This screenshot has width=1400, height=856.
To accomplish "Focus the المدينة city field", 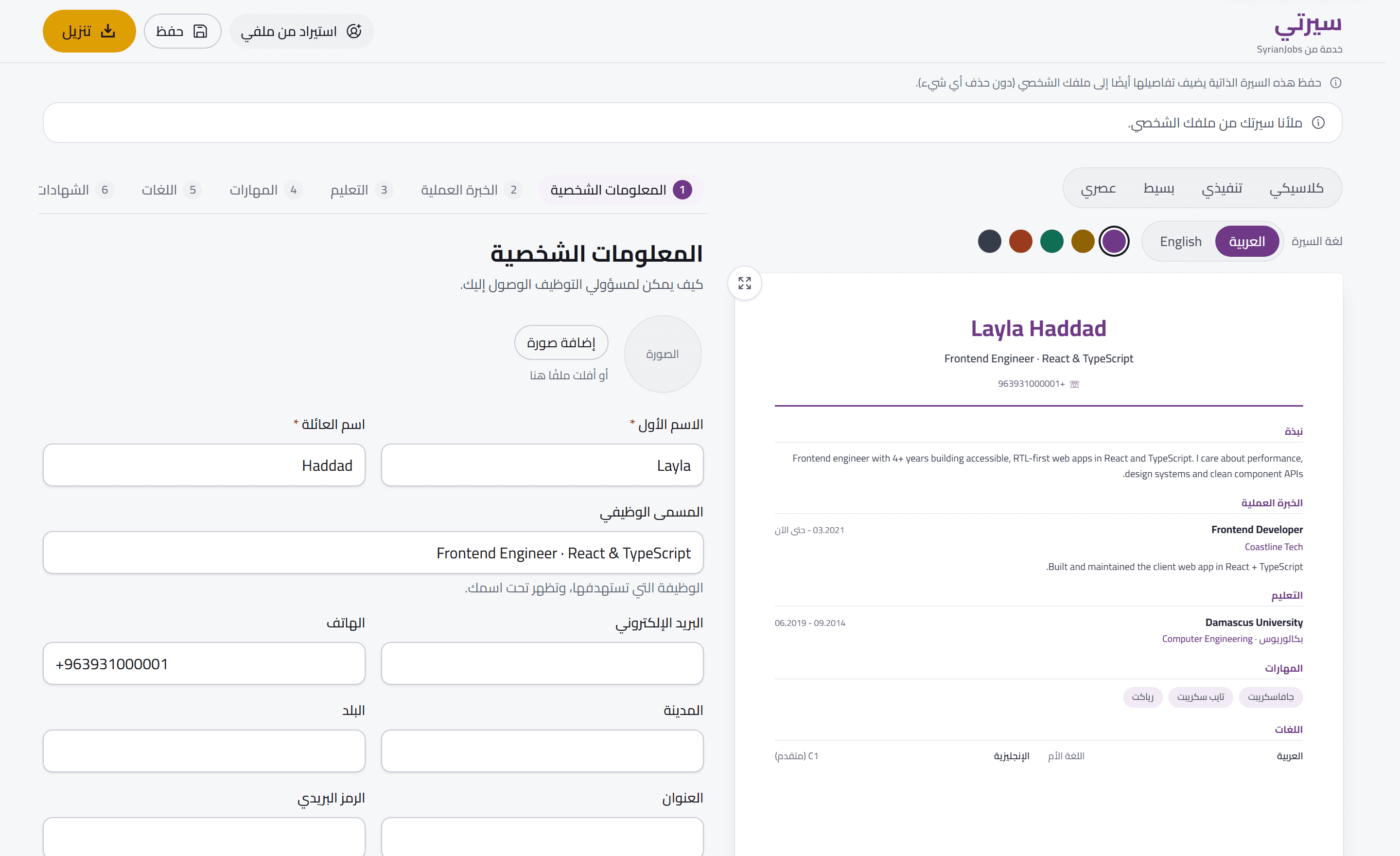I will (542, 751).
